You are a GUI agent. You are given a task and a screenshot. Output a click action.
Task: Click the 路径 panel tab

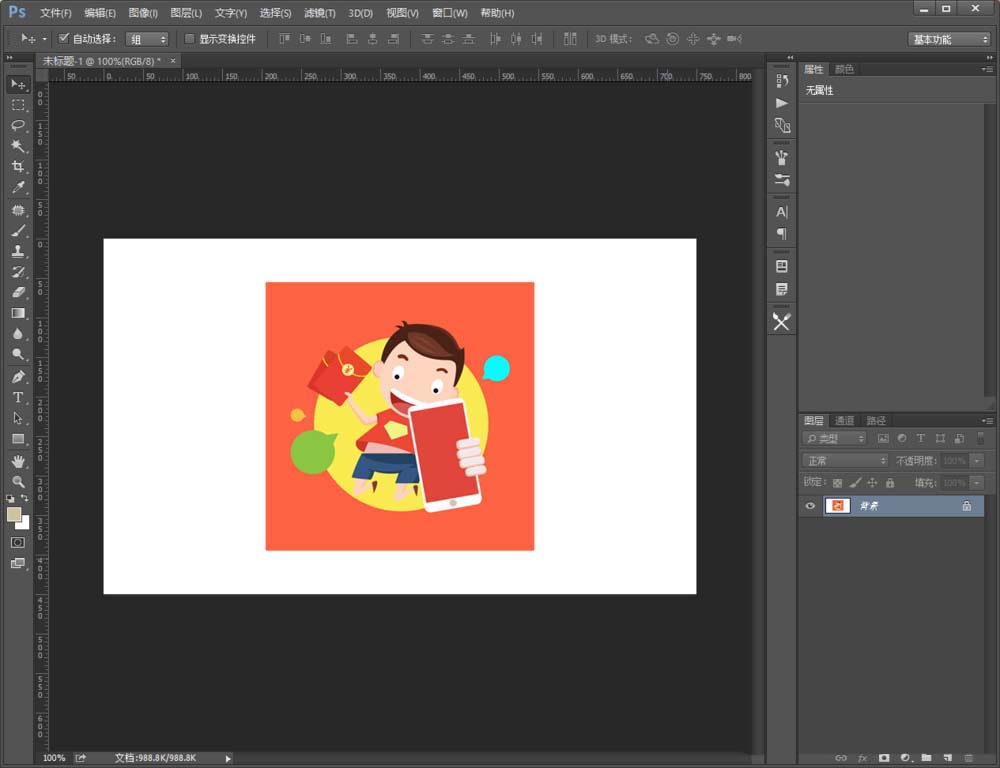pos(876,421)
